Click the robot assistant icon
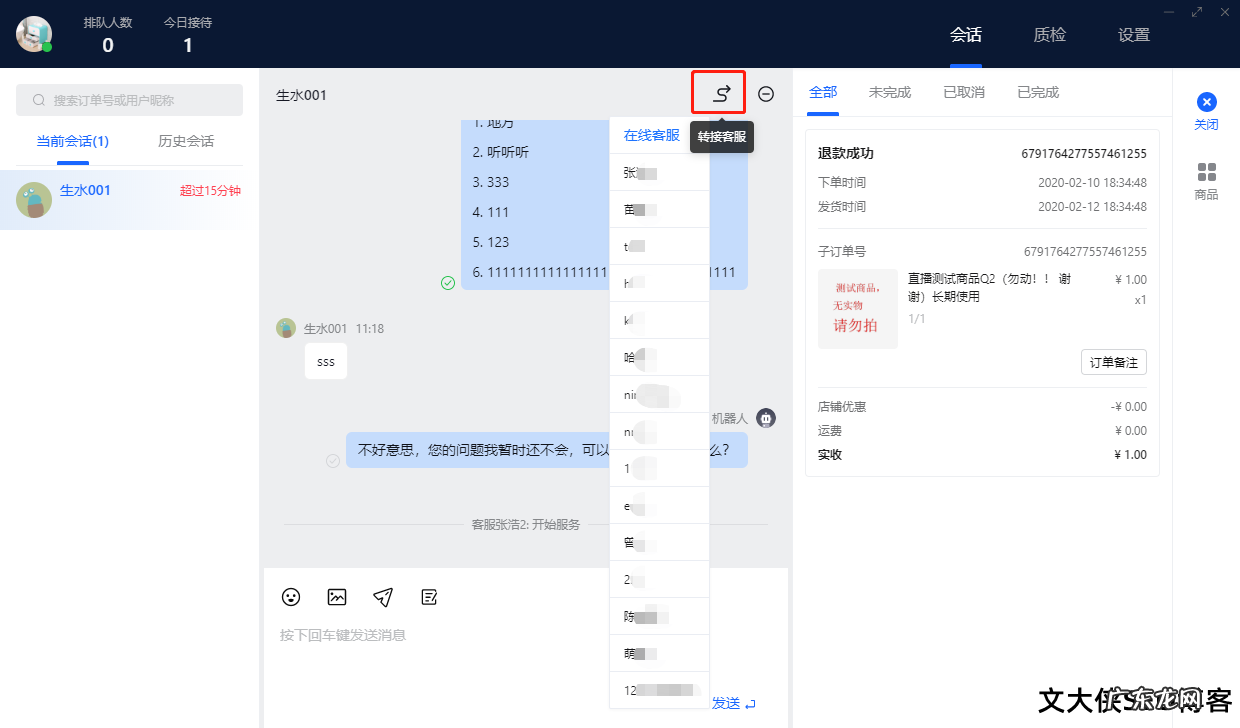 pyautogui.click(x=765, y=417)
